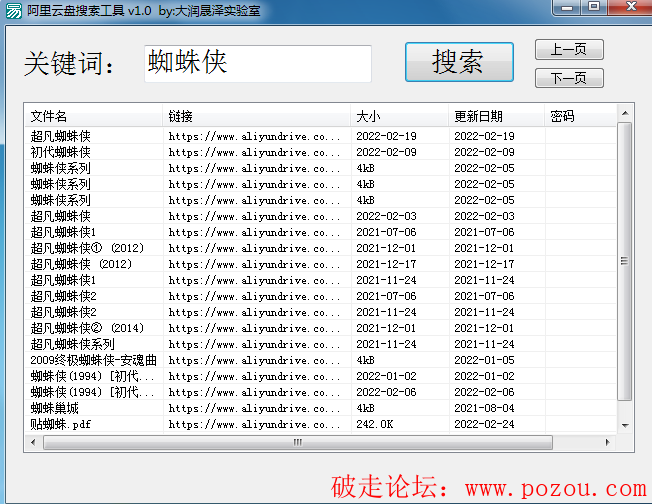Viewport: 652px width, 504px height.
Task: Select the row 初代蜘蛛侠
Action: tap(321, 152)
